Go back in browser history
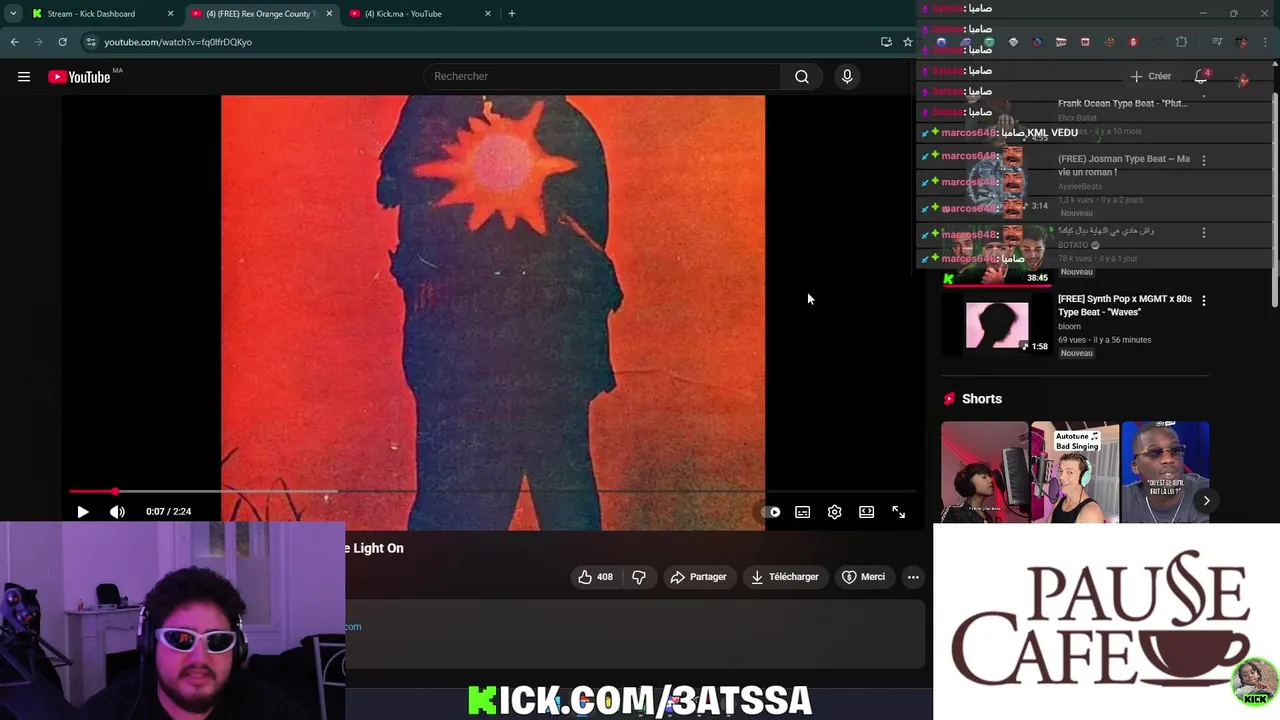The image size is (1280, 720). pyautogui.click(x=14, y=42)
